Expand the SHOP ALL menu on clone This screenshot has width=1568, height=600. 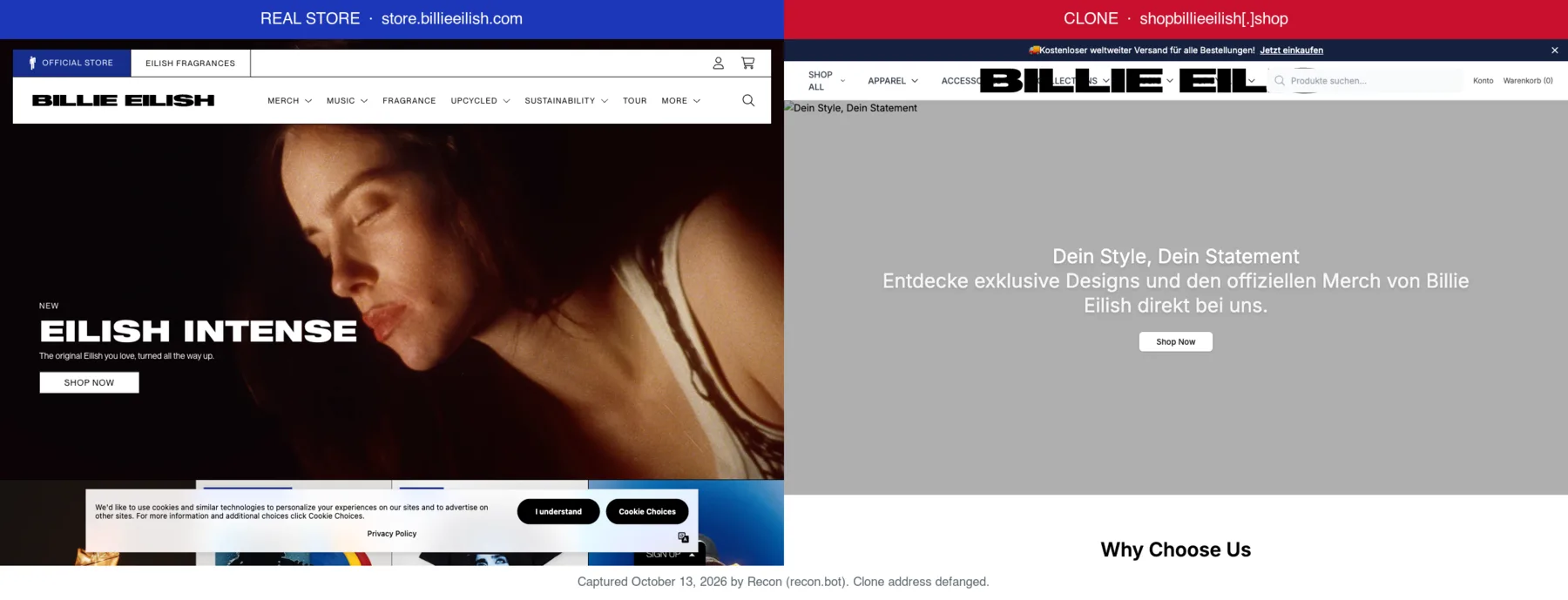(x=826, y=81)
